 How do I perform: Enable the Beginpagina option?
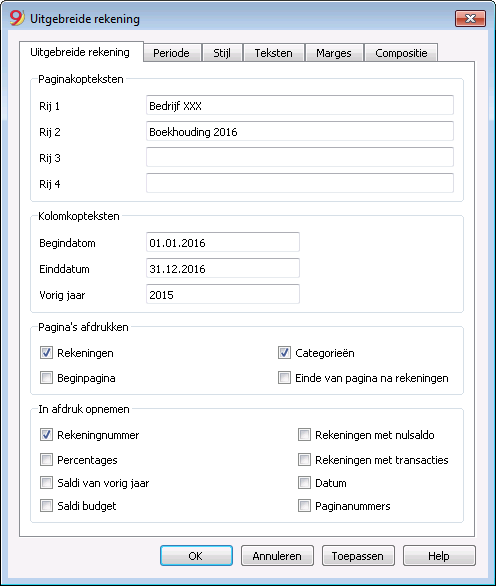click(x=46, y=378)
